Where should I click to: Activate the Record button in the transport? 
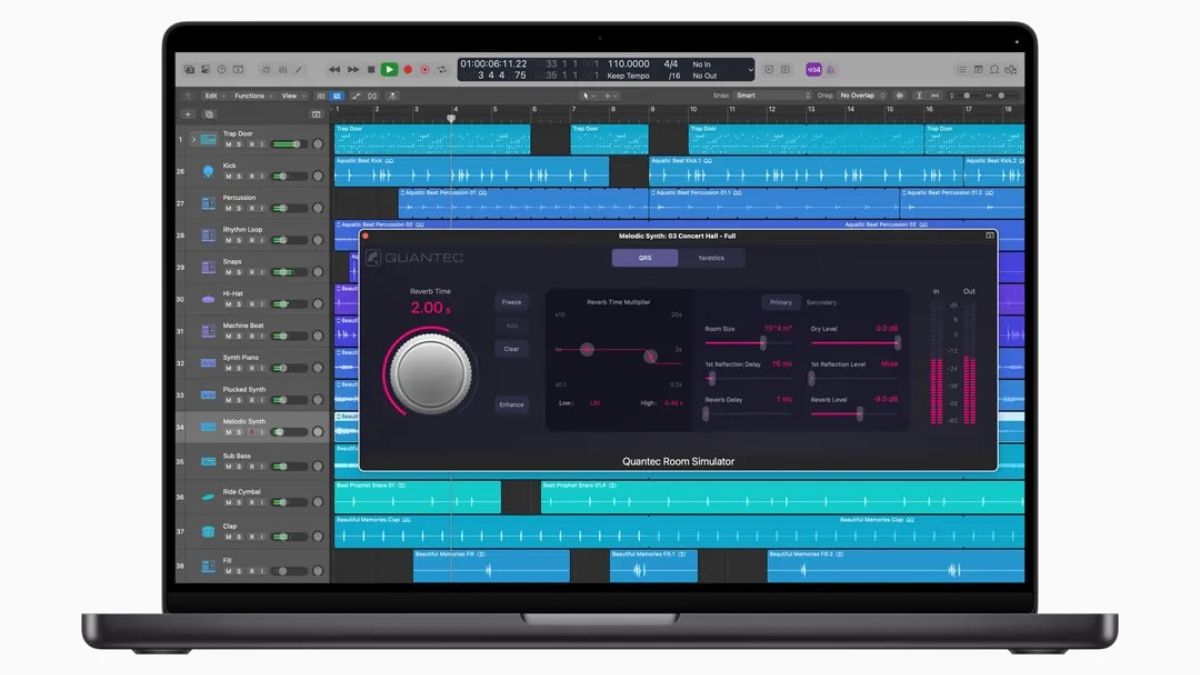[x=408, y=69]
